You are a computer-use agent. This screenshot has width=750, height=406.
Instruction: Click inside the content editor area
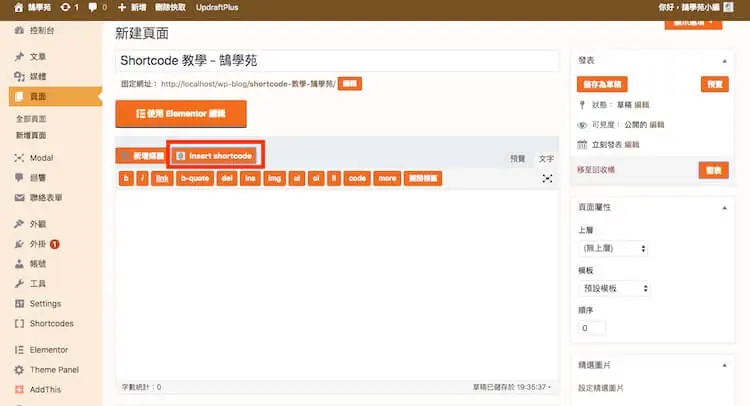pos(337,285)
